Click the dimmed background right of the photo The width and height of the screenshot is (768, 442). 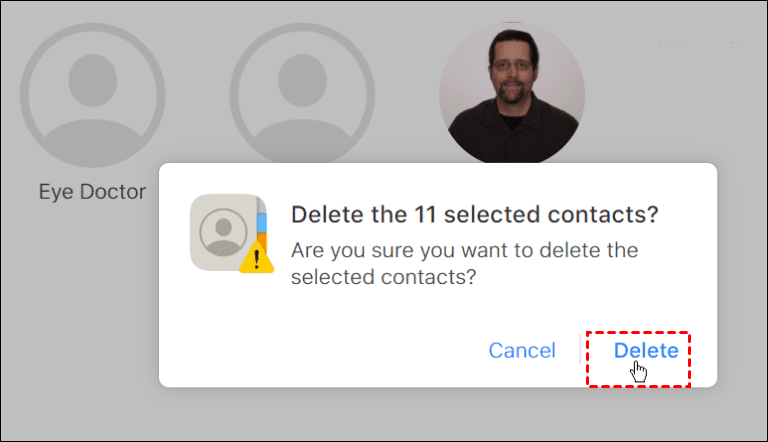(670, 90)
